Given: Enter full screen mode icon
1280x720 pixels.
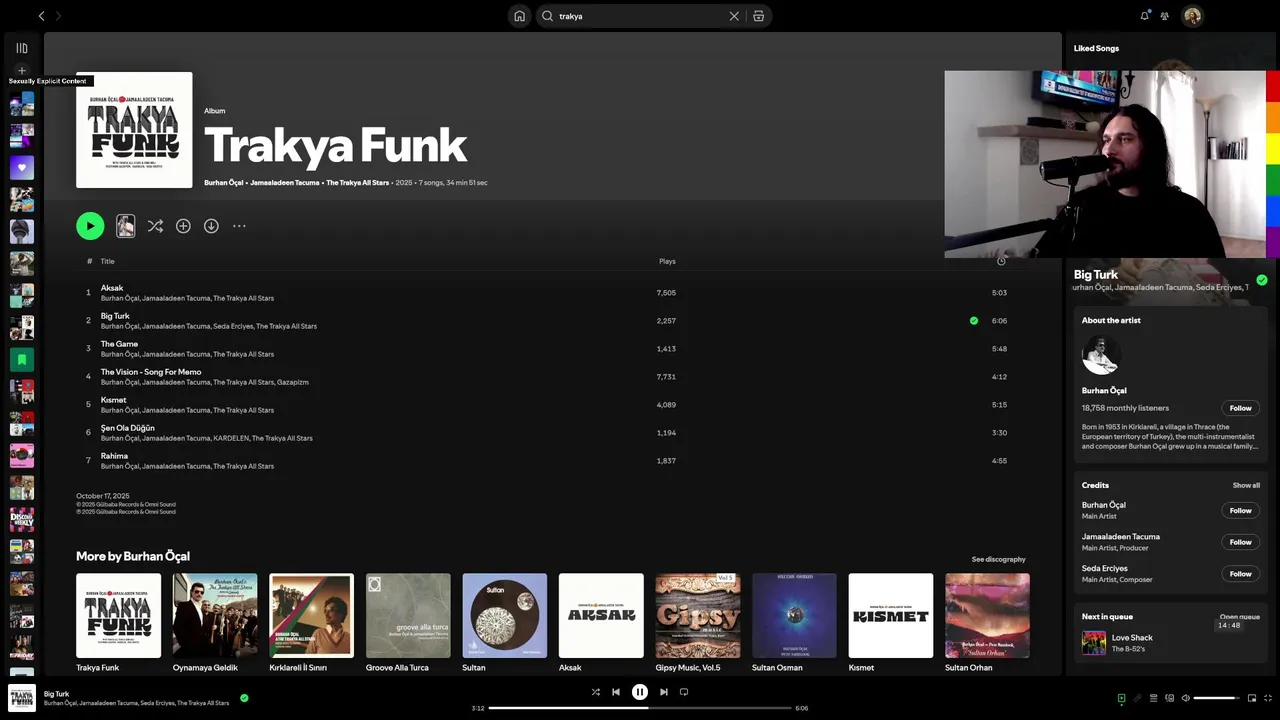Looking at the screenshot, I should click(1268, 698).
